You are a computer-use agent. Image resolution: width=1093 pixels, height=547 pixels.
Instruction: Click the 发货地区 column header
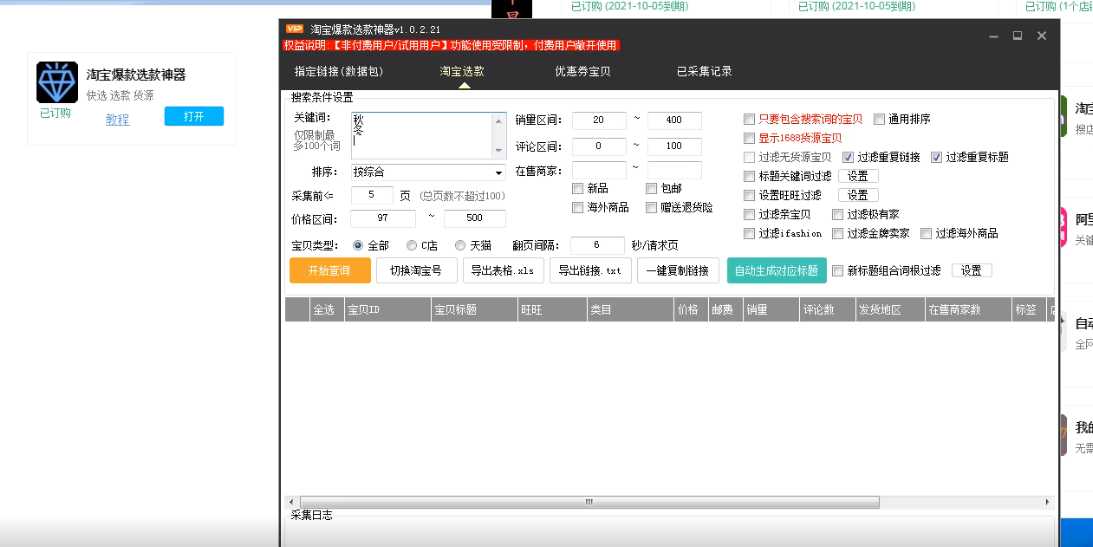pyautogui.click(x=889, y=309)
